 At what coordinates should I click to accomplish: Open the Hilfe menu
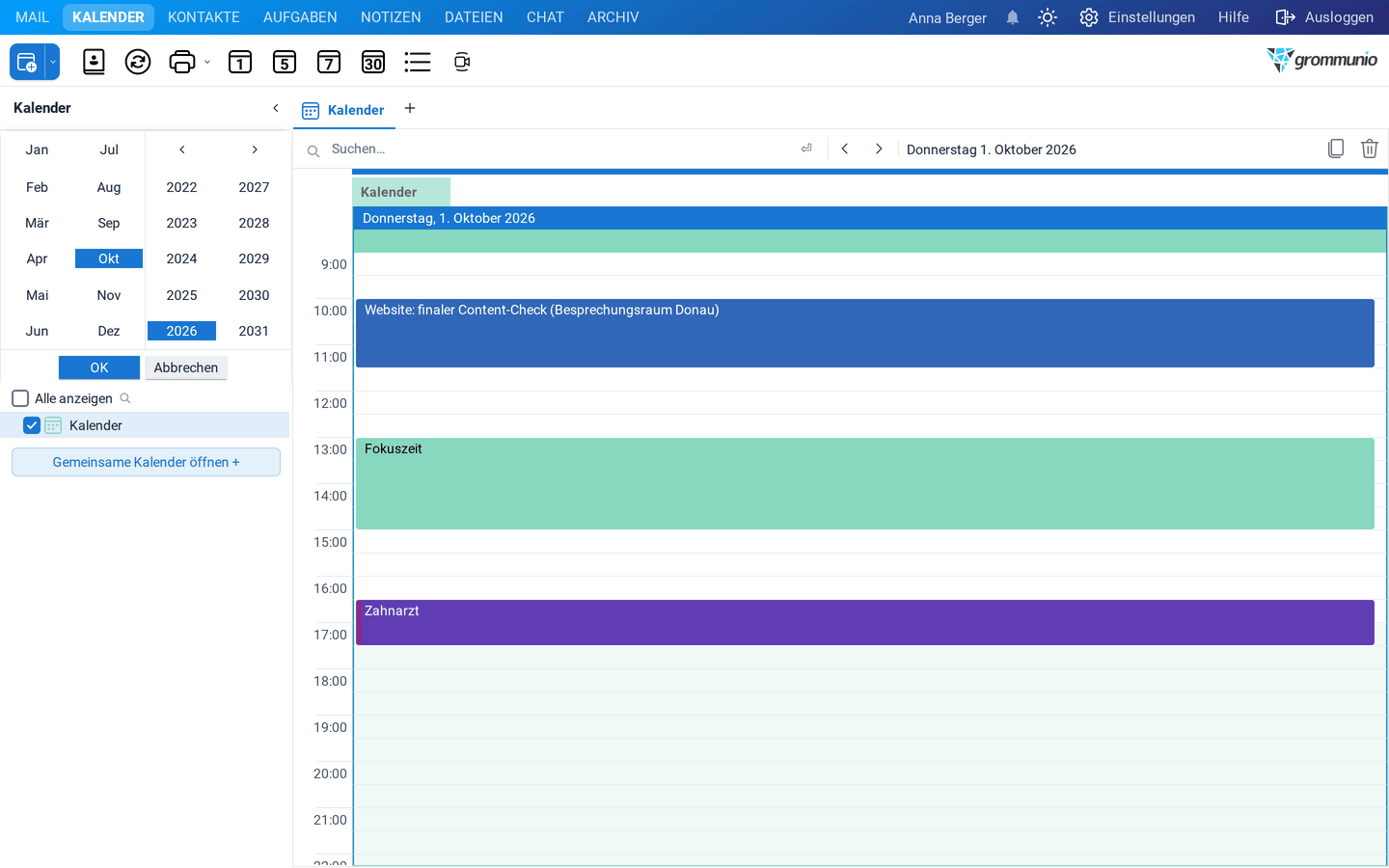click(x=1234, y=17)
